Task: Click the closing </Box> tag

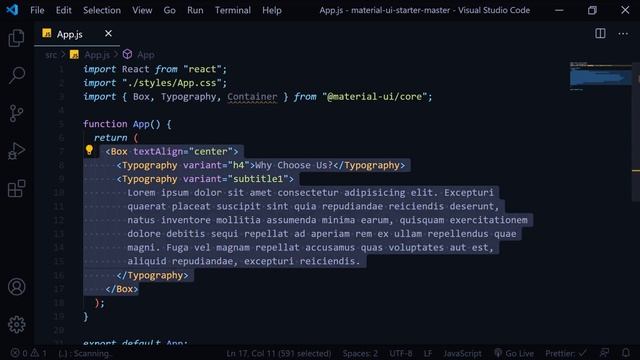Action: (122, 289)
